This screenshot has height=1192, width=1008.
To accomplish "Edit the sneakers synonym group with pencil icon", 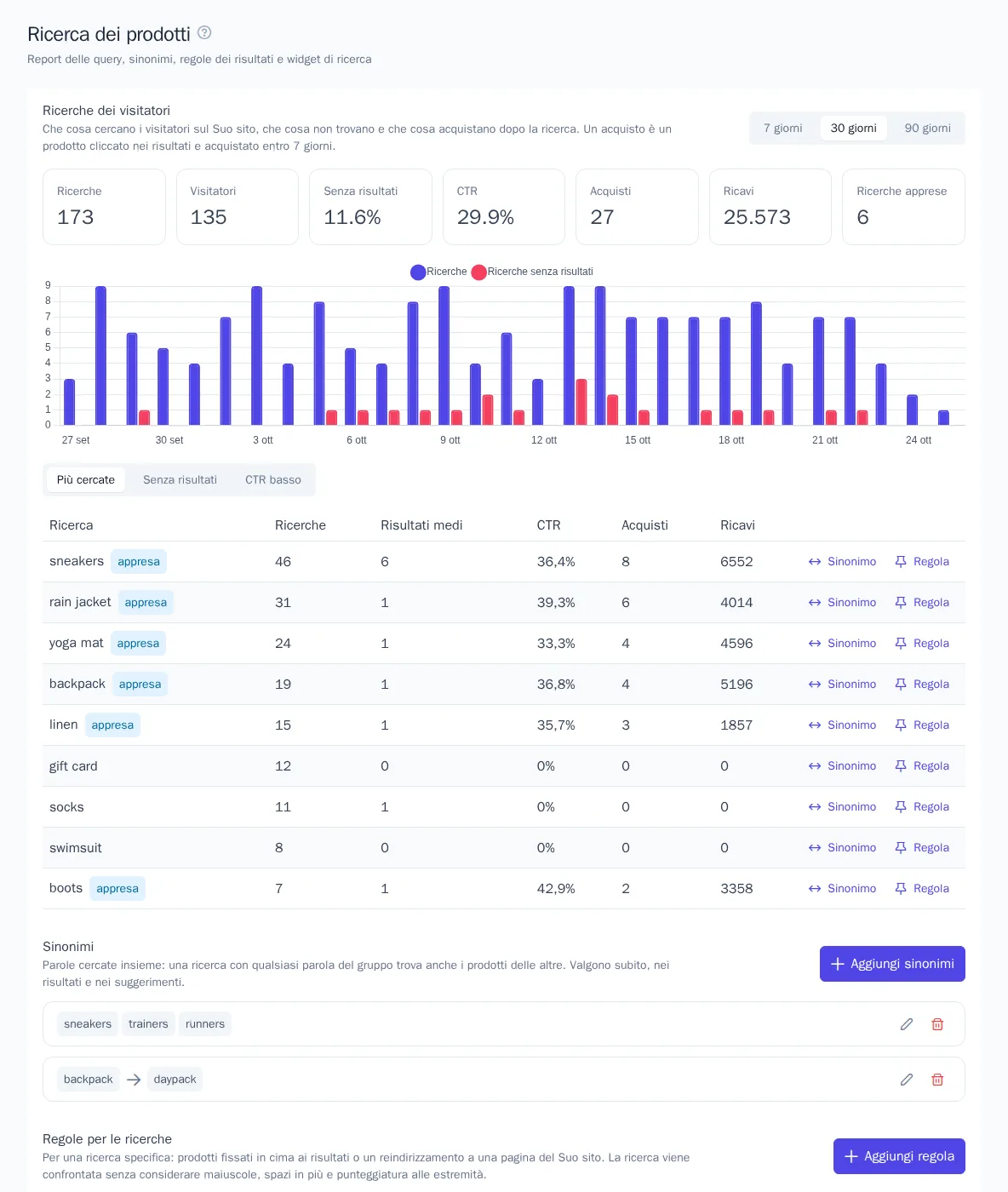I will [x=907, y=1024].
